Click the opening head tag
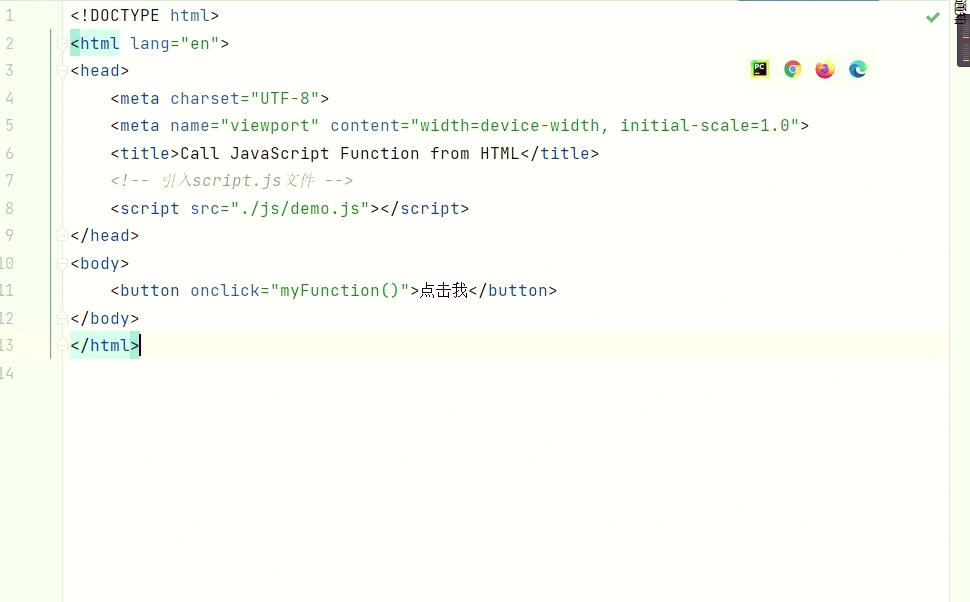Viewport: 970px width, 602px height. [100, 71]
